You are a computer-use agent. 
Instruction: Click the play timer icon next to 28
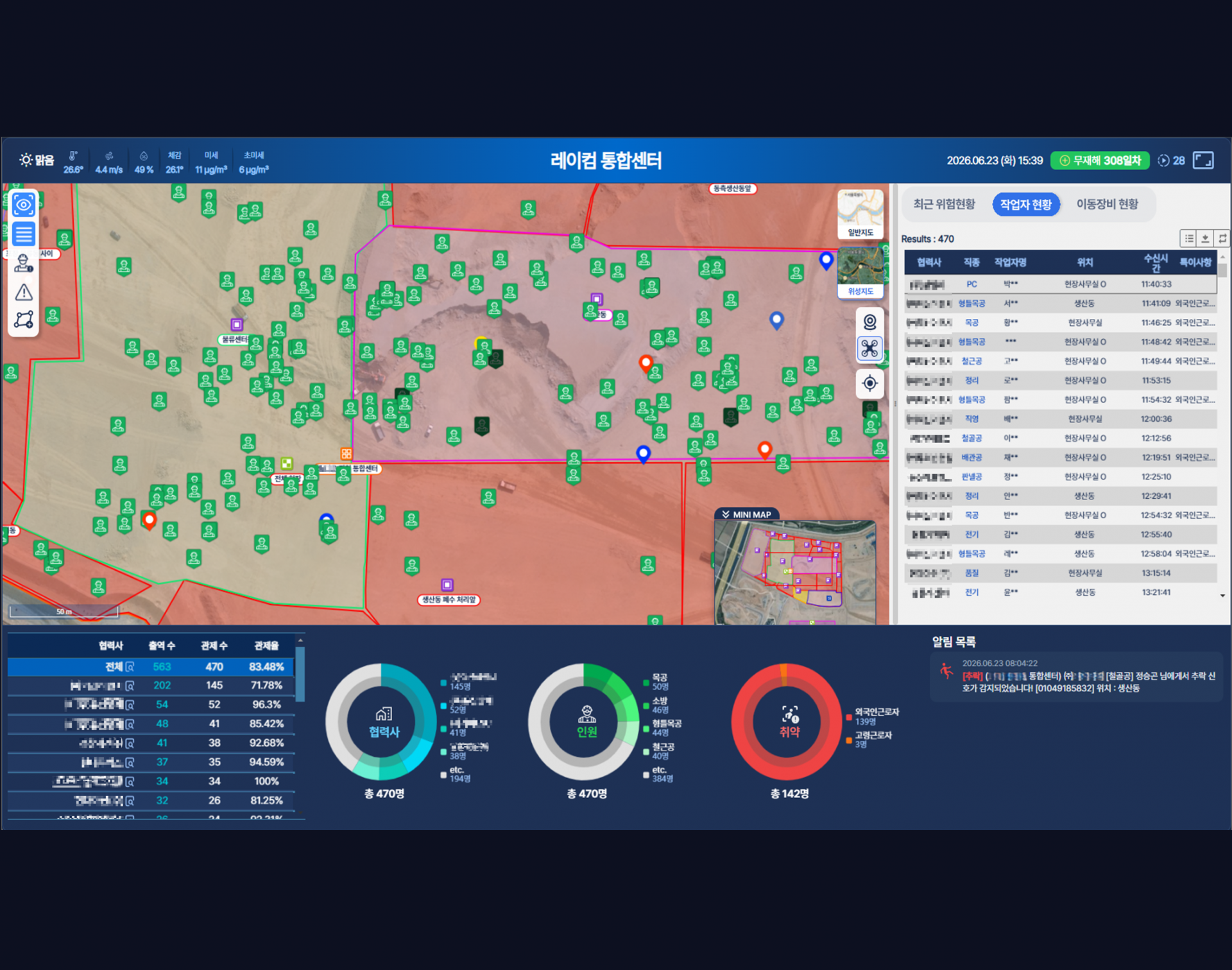(1163, 160)
